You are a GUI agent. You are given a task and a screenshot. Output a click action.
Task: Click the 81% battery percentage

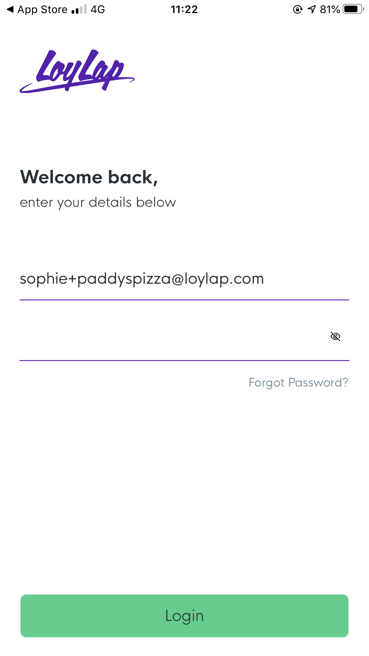pyautogui.click(x=330, y=9)
